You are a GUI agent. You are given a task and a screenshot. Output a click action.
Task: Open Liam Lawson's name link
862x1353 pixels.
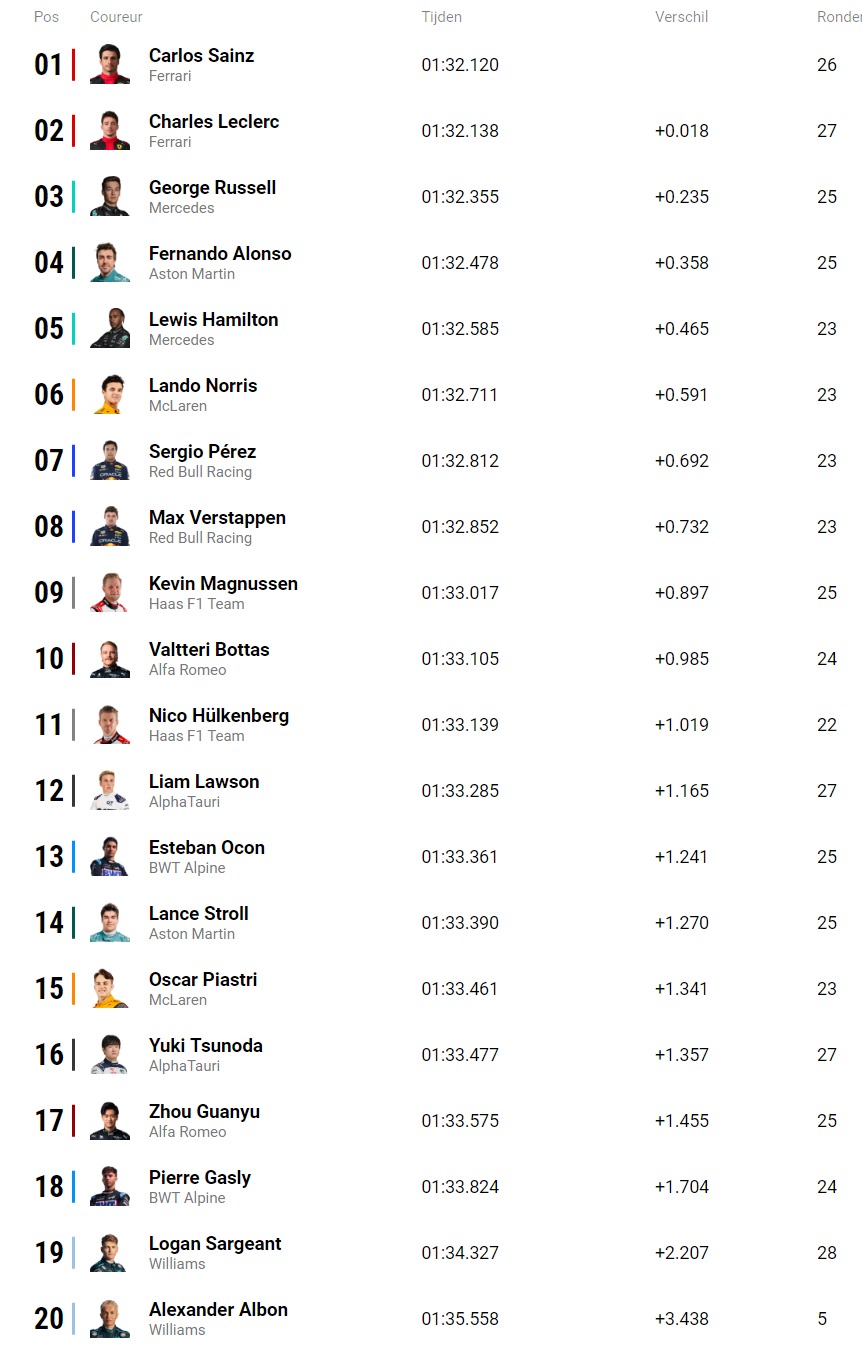(x=204, y=782)
